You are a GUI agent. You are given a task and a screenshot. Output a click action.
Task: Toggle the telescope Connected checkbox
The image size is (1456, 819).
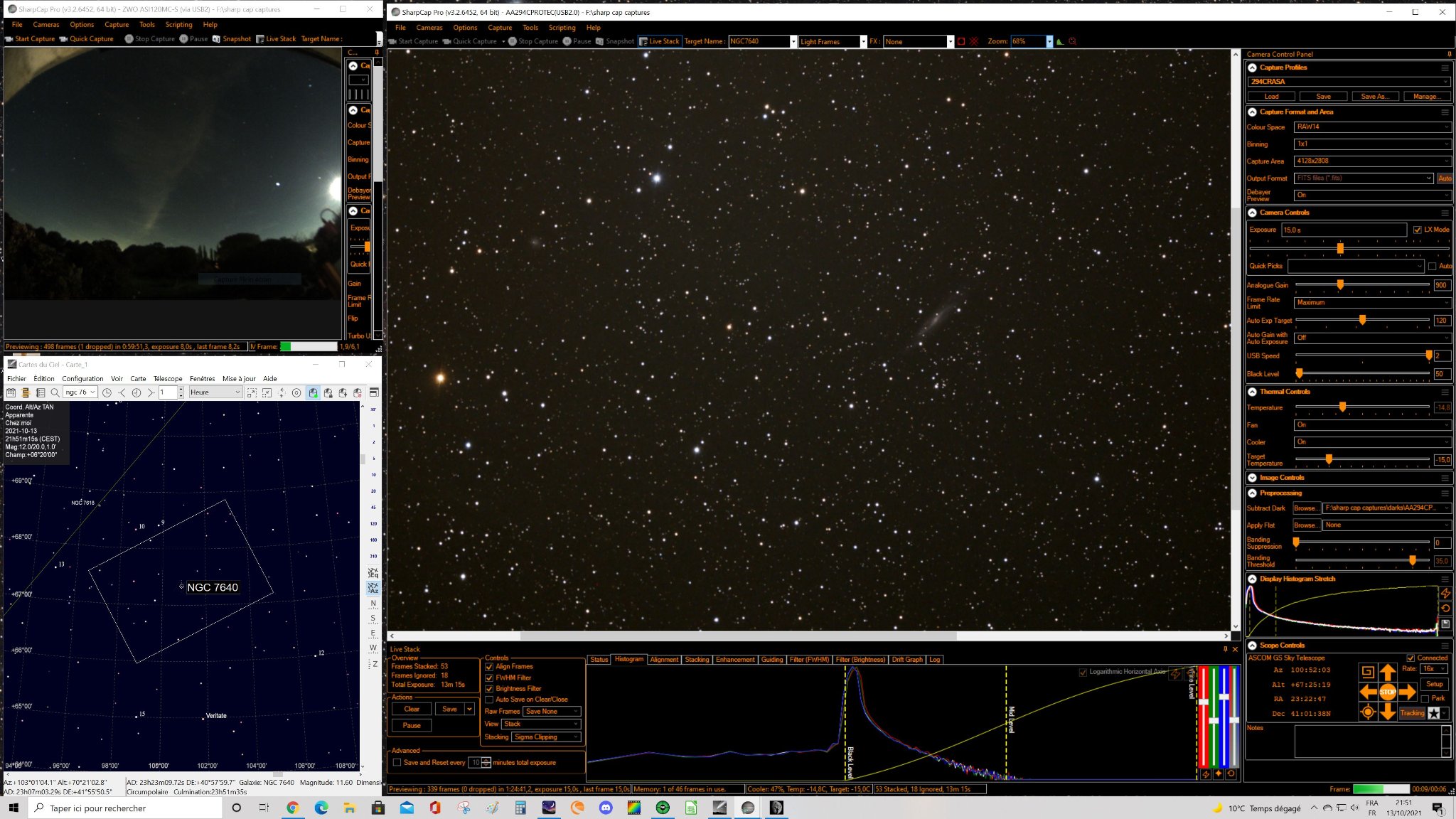(1411, 658)
